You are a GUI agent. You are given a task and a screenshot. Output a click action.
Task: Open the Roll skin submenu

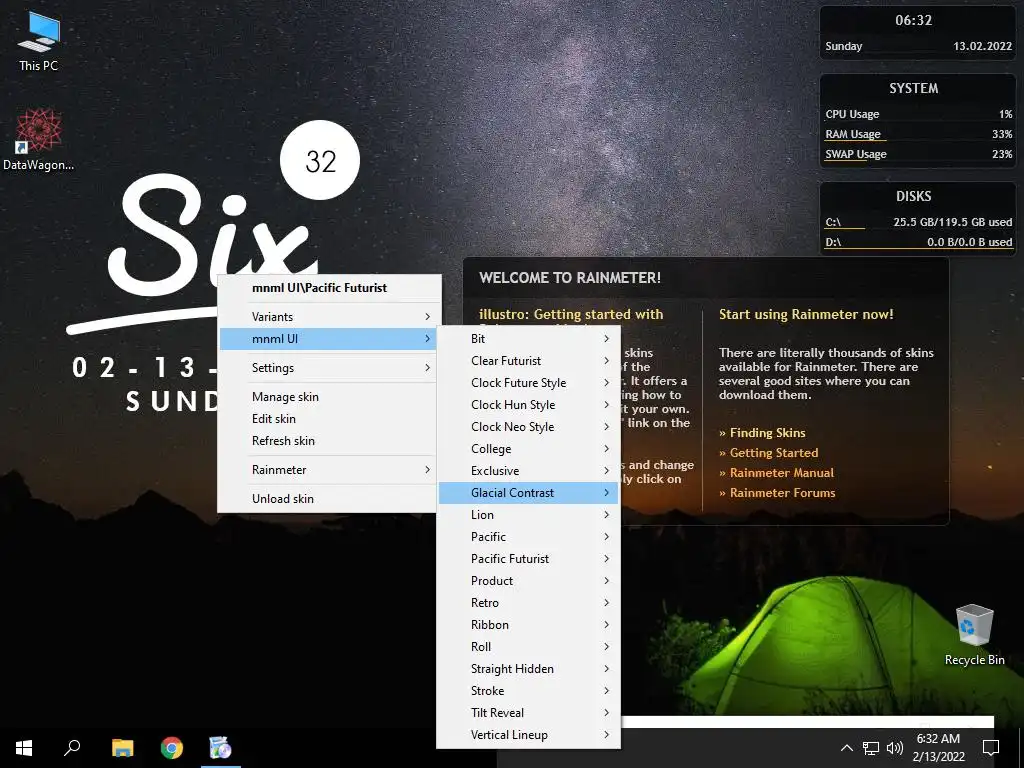coord(528,647)
